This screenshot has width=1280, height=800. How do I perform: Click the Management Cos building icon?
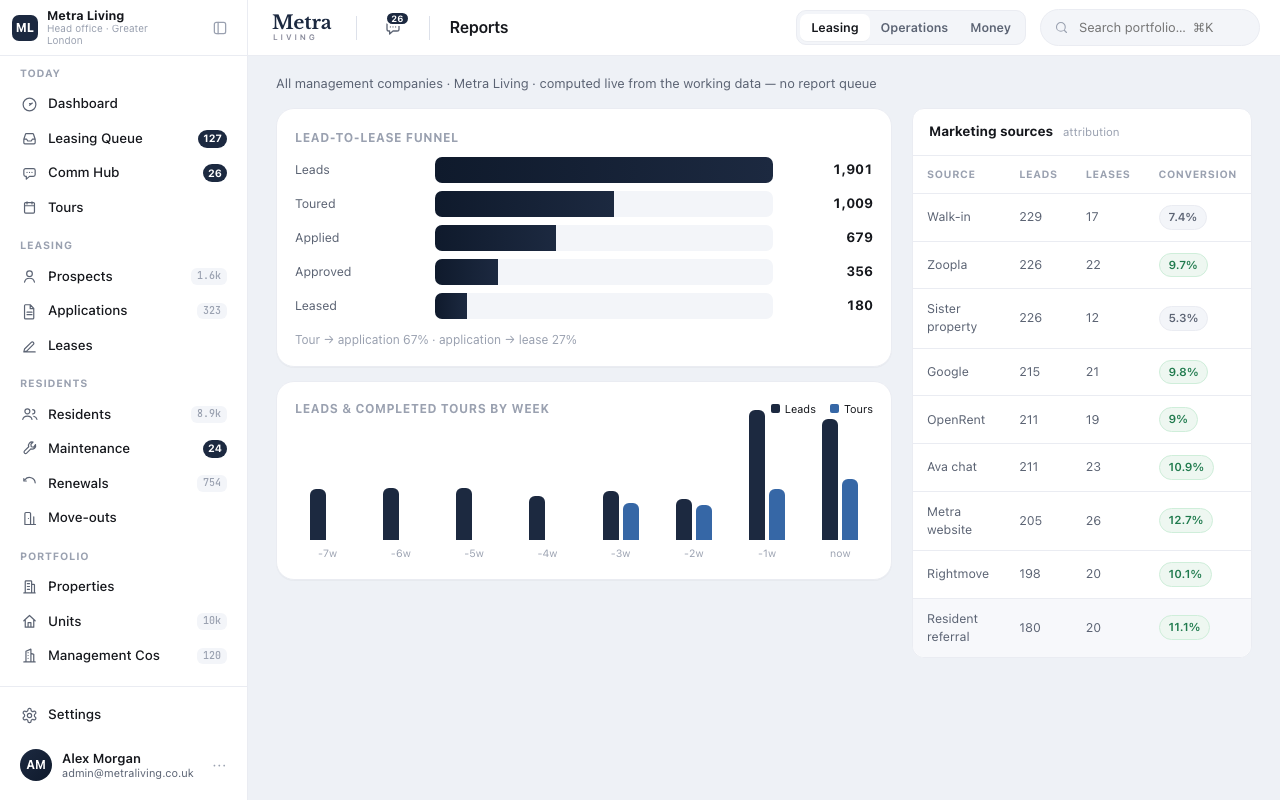29,656
